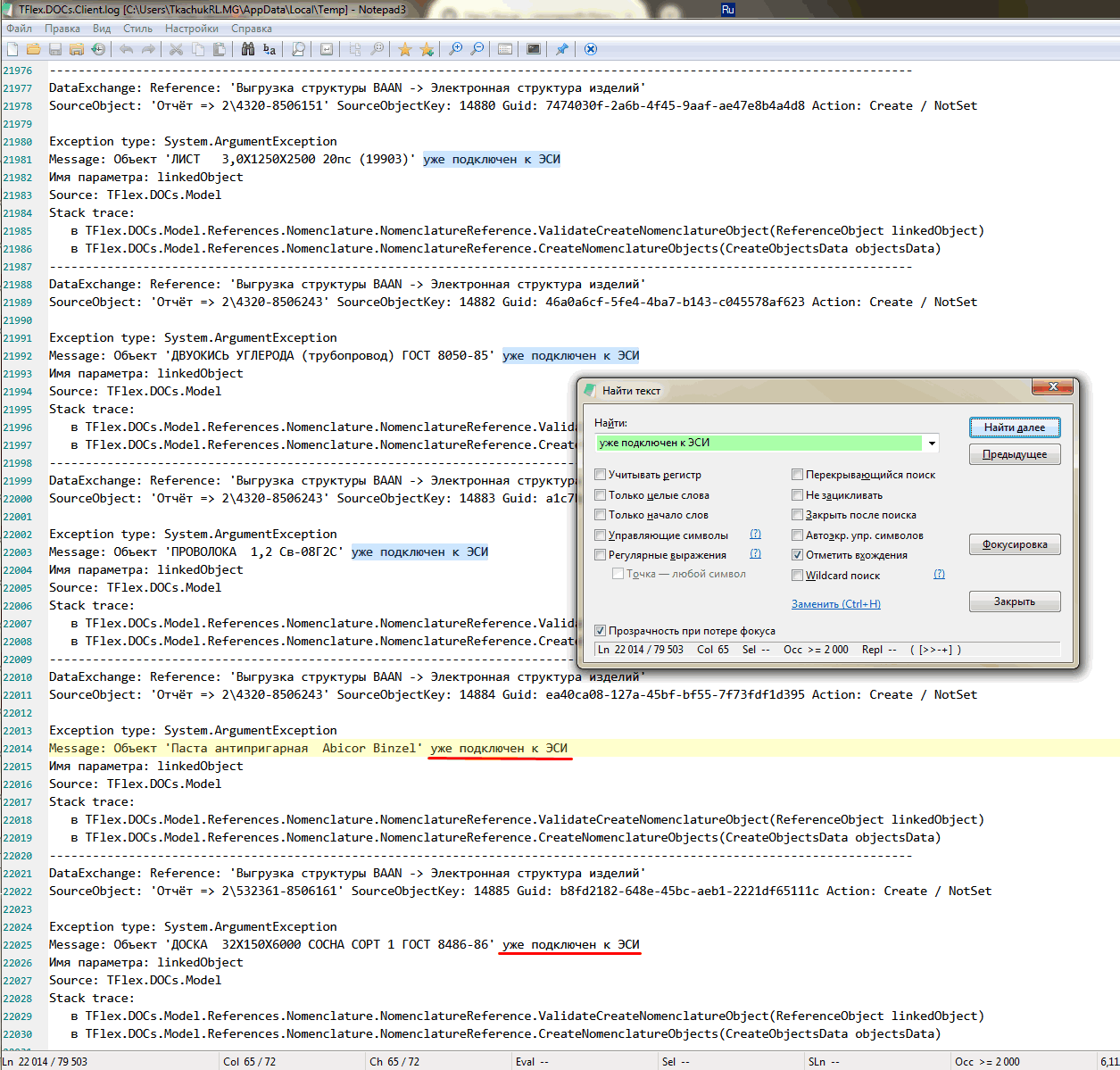The width and height of the screenshot is (1120, 1070).
Task: Open the Заменить (Ctrl+H) link
Action: 835,604
